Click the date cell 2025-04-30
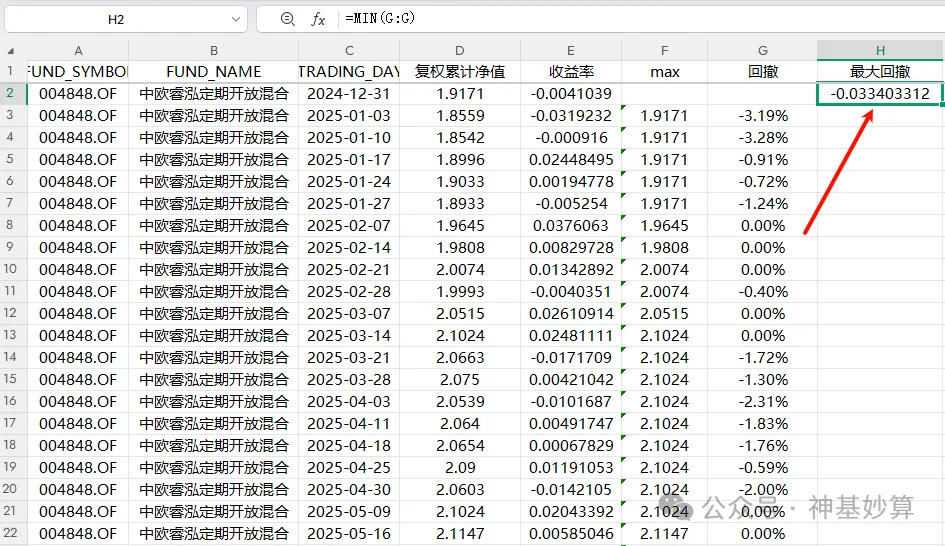Image resolution: width=945 pixels, height=546 pixels. point(349,489)
